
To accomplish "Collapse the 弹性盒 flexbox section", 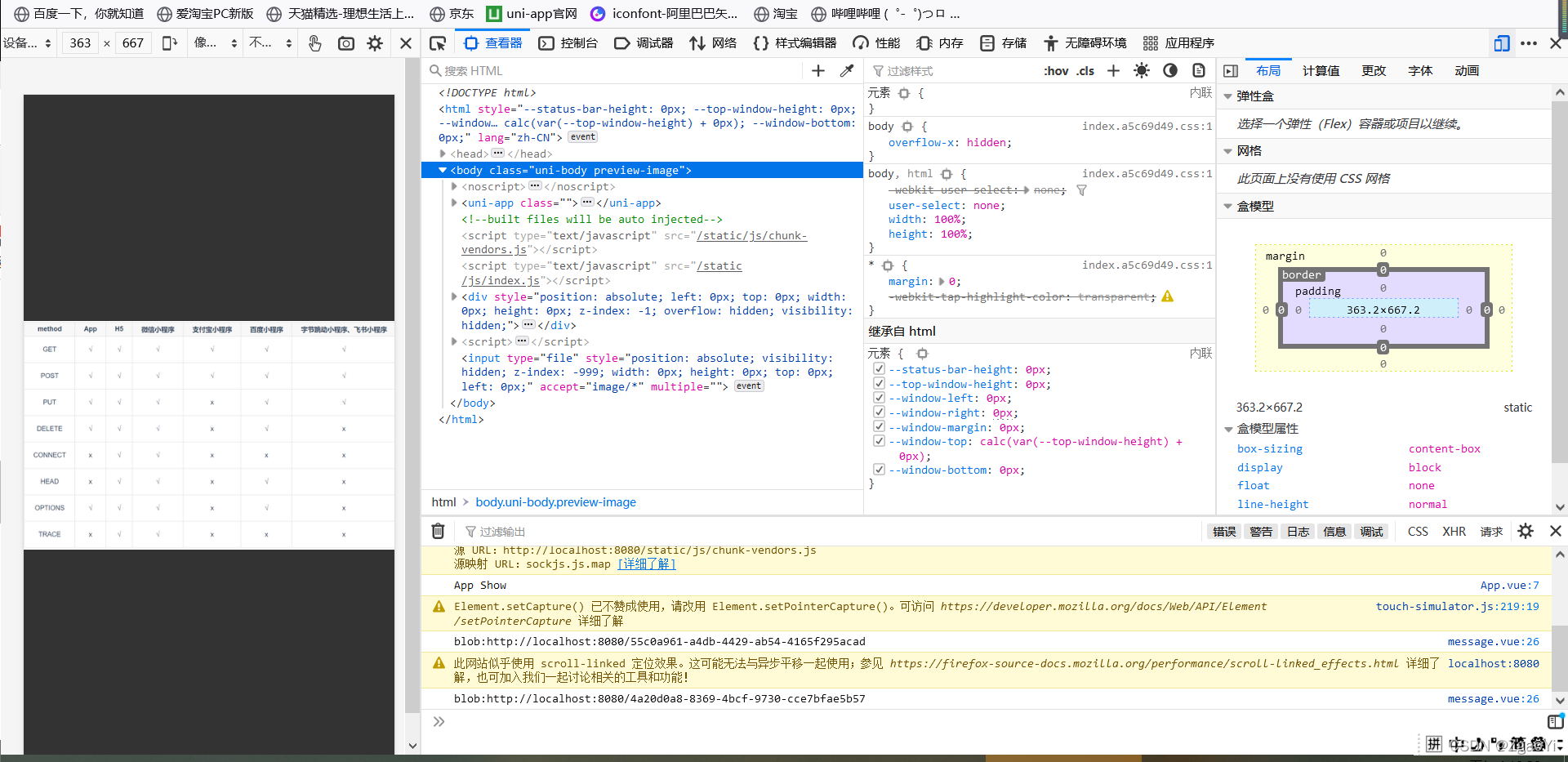I will pos(1227,96).
